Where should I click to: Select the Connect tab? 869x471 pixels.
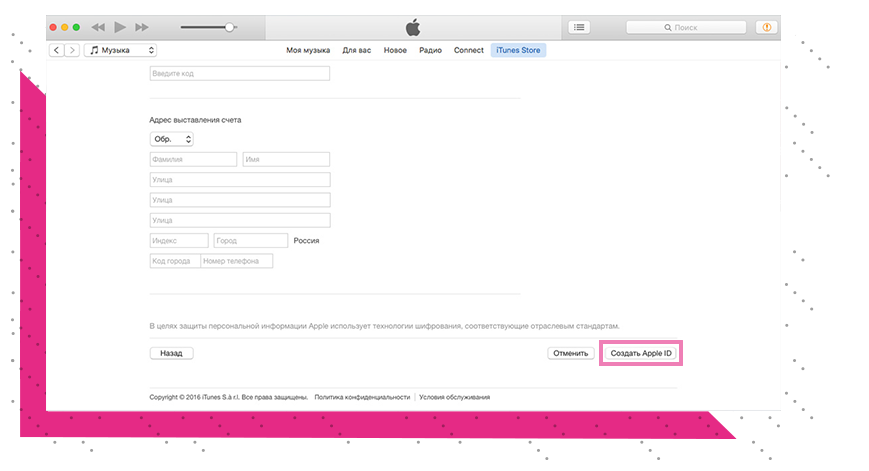click(x=468, y=50)
